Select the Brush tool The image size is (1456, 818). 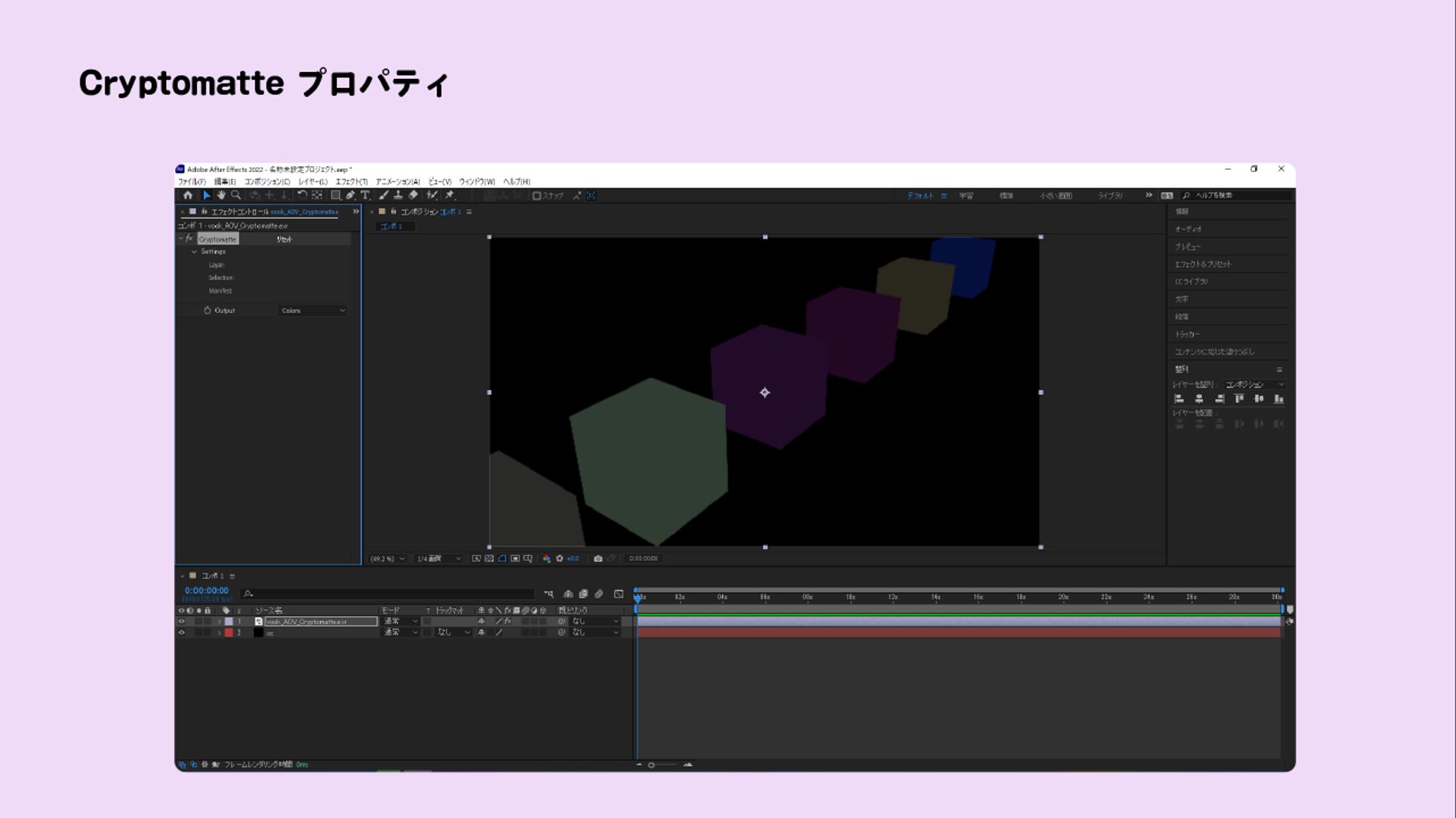383,196
